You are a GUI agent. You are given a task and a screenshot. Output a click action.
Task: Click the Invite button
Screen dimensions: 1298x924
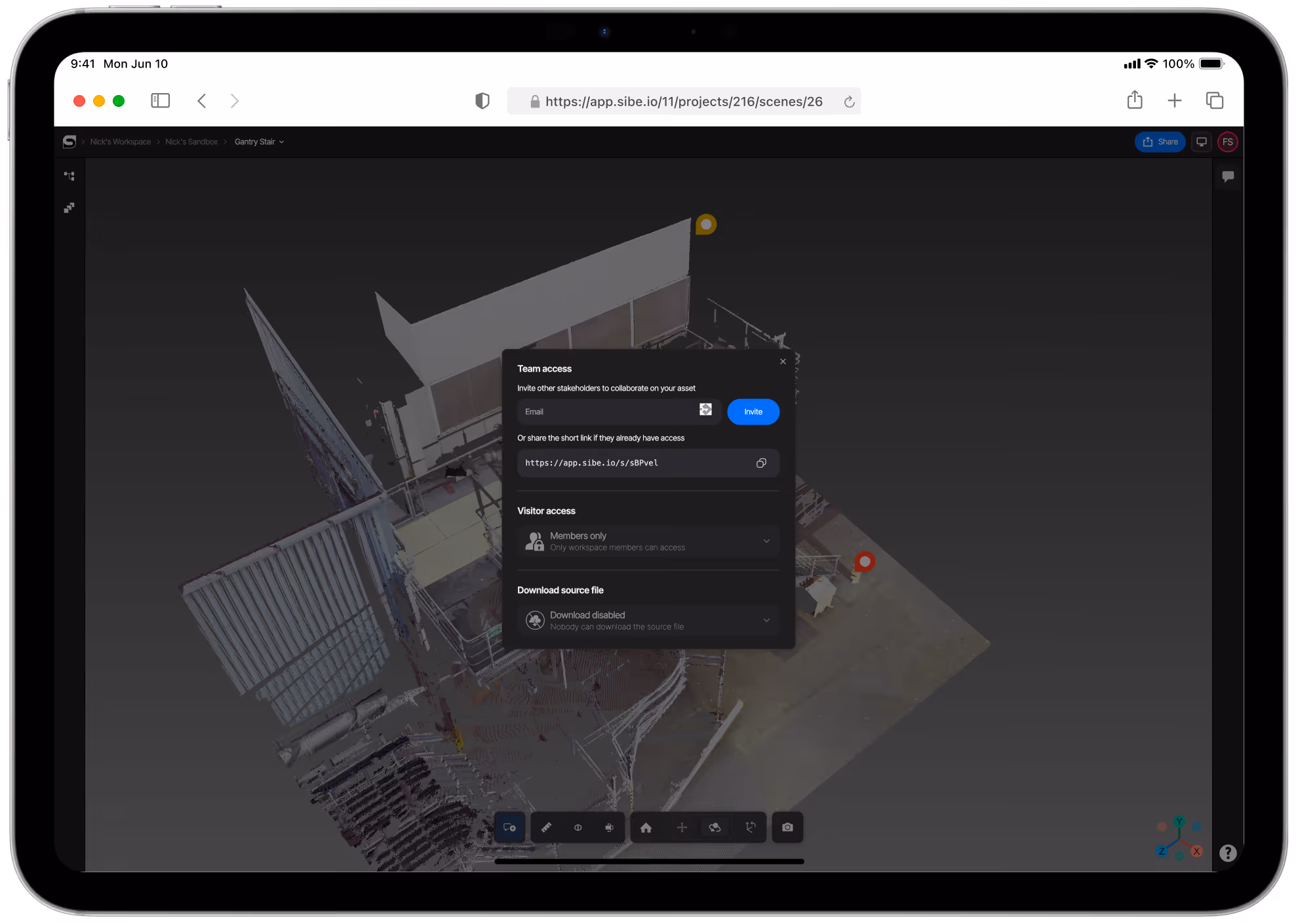tap(753, 412)
